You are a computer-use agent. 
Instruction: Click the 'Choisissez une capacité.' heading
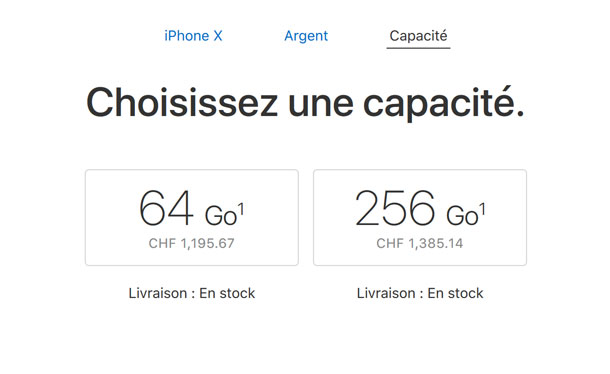pyautogui.click(x=305, y=103)
